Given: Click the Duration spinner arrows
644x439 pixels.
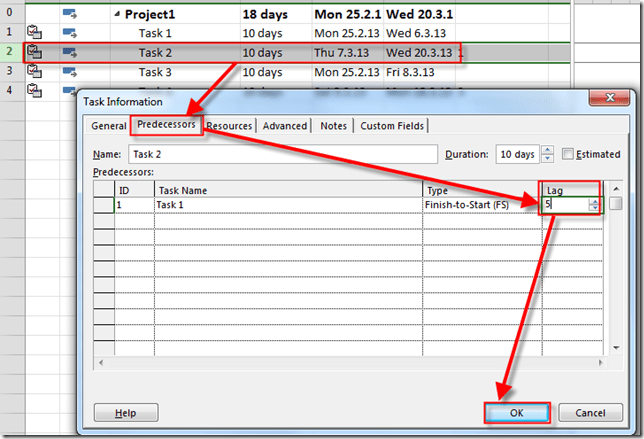Looking at the screenshot, I should tap(547, 154).
